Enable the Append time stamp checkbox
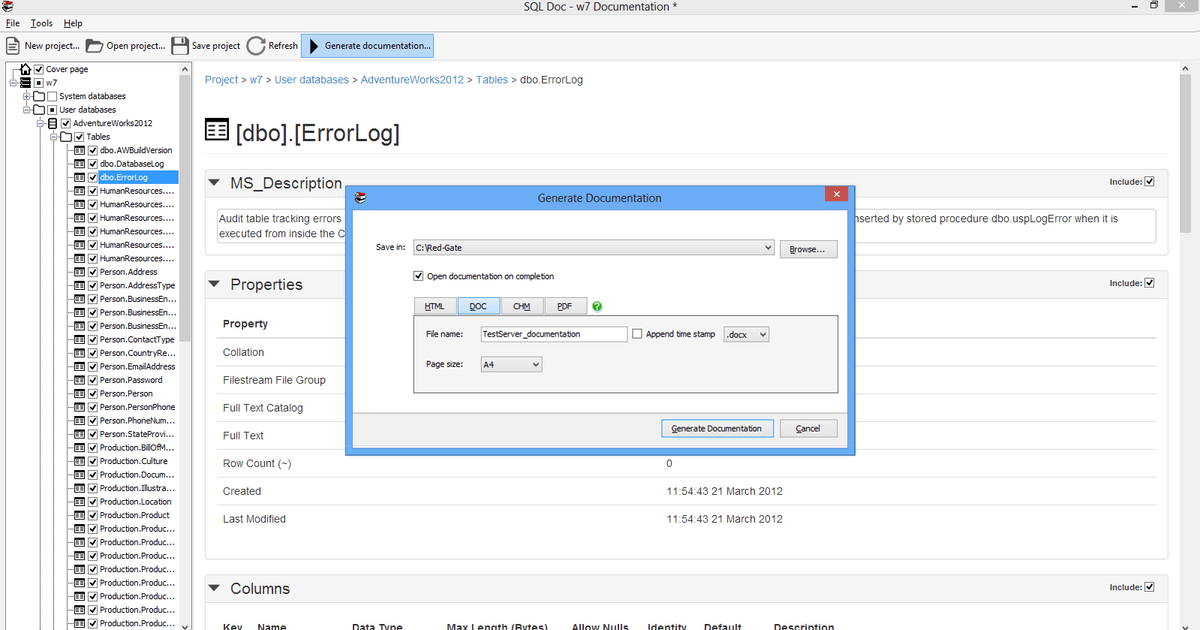The width and height of the screenshot is (1200, 630). [638, 334]
